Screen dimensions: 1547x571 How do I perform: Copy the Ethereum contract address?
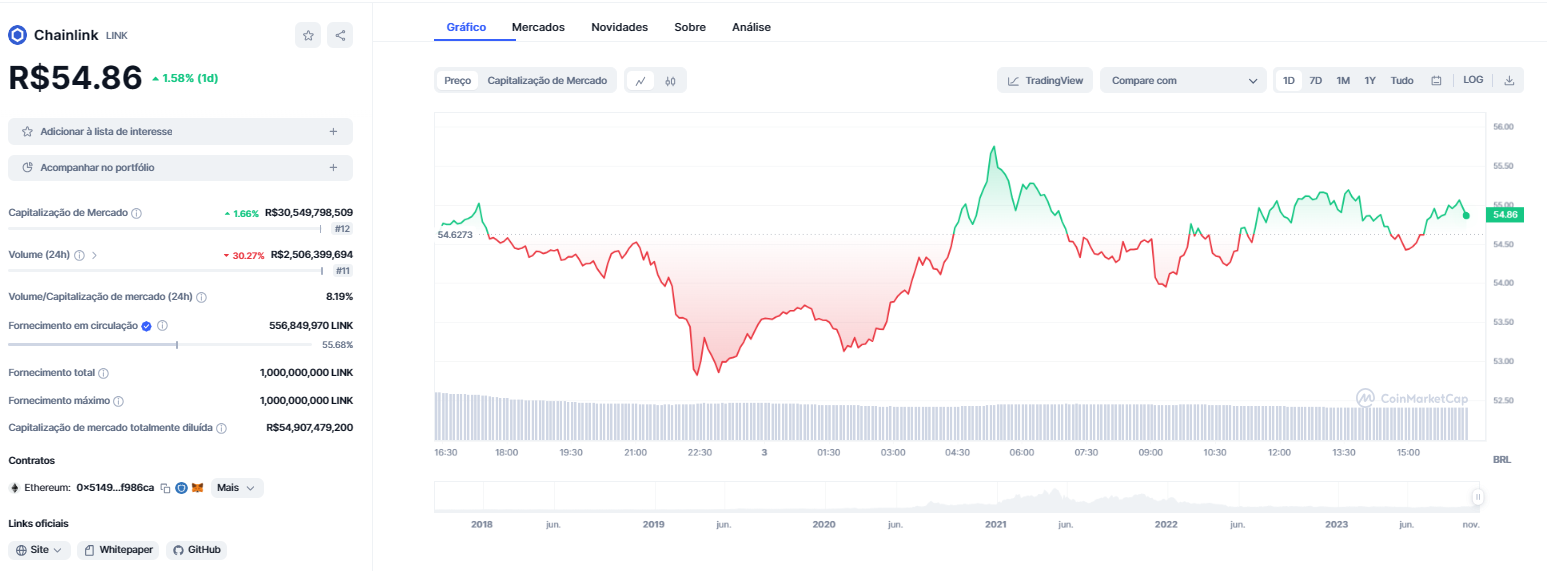(x=166, y=488)
